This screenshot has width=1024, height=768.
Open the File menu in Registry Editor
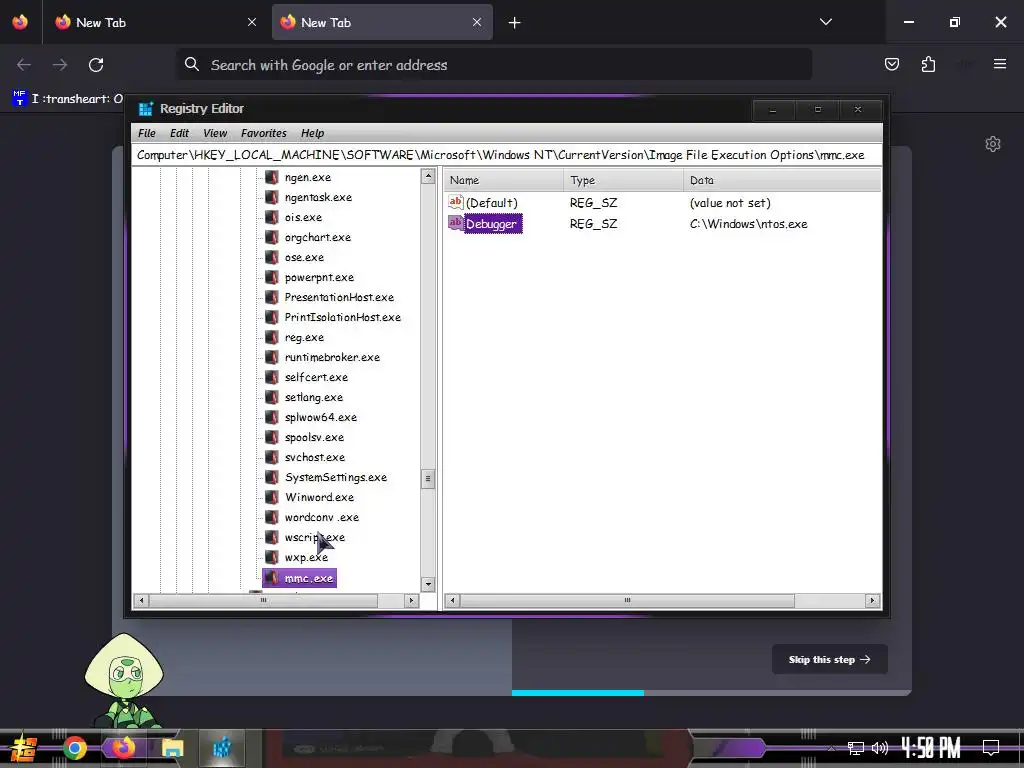[146, 133]
